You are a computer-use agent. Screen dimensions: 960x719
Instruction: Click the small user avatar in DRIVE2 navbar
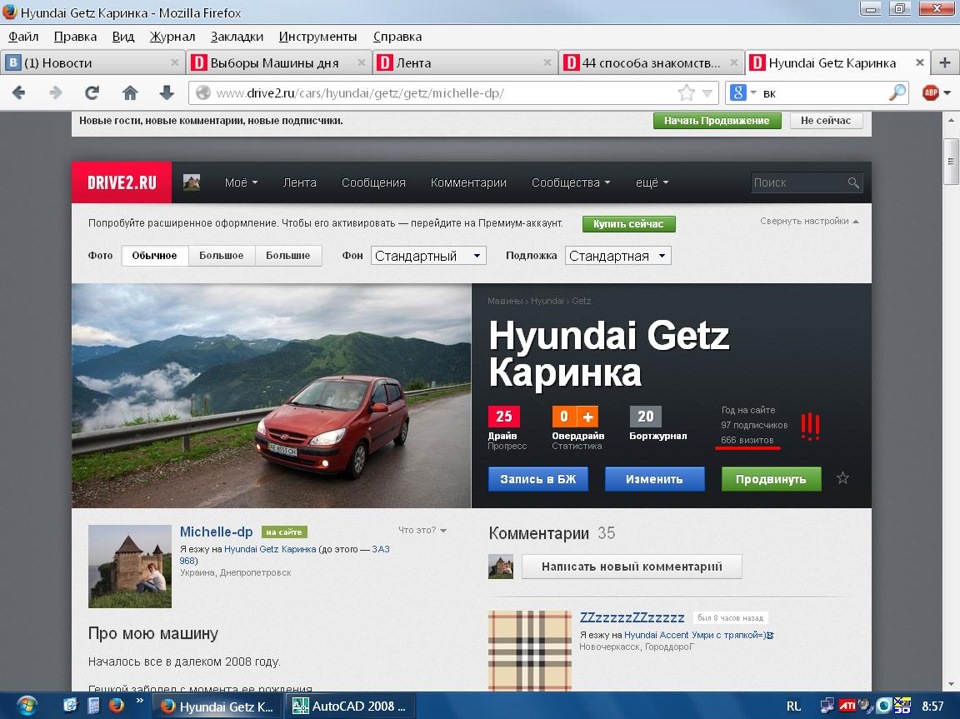click(x=192, y=183)
